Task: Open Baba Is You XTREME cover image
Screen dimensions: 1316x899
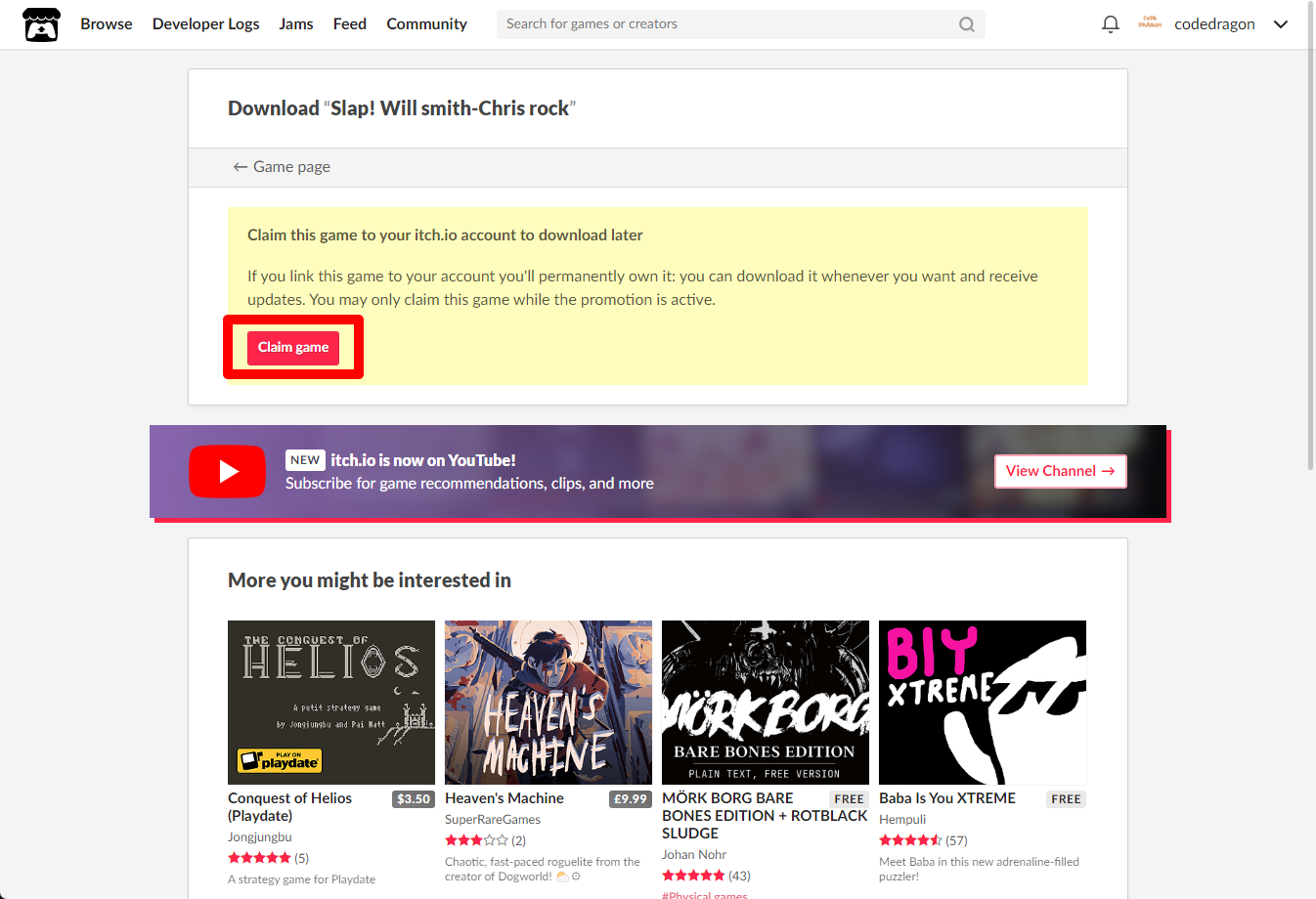Action: [x=983, y=703]
